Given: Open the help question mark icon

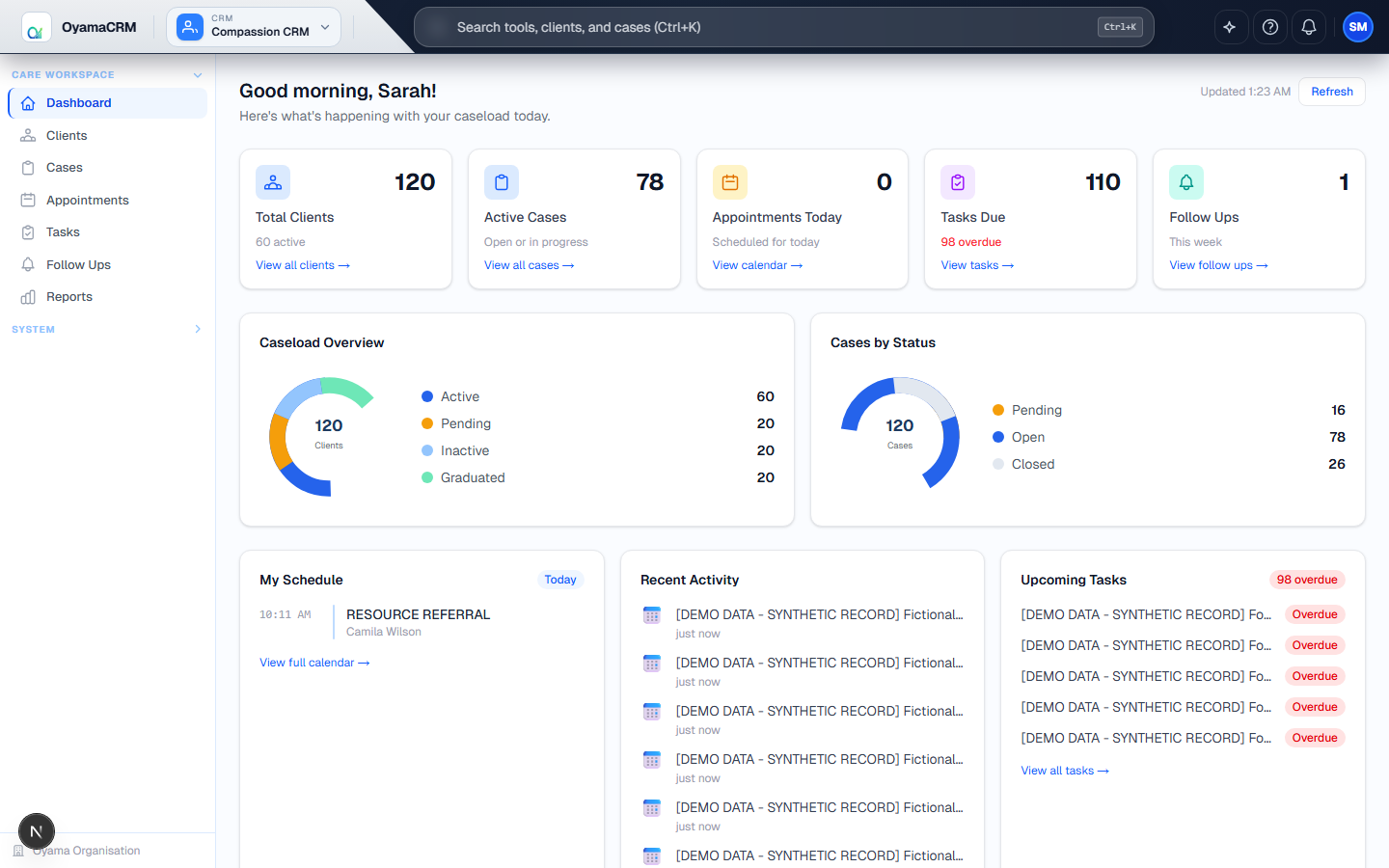Looking at the screenshot, I should (1270, 27).
